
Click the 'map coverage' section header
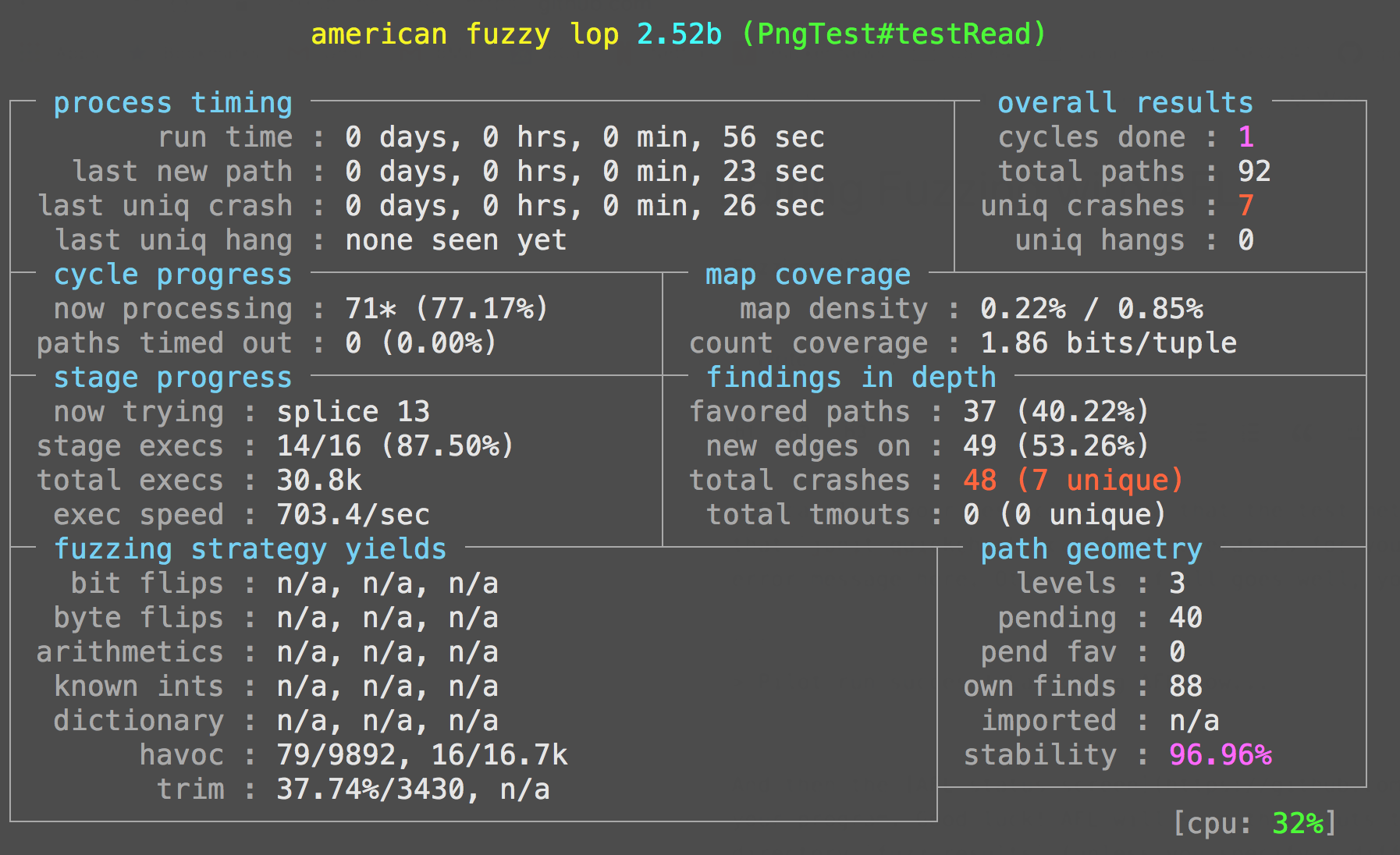point(808,275)
